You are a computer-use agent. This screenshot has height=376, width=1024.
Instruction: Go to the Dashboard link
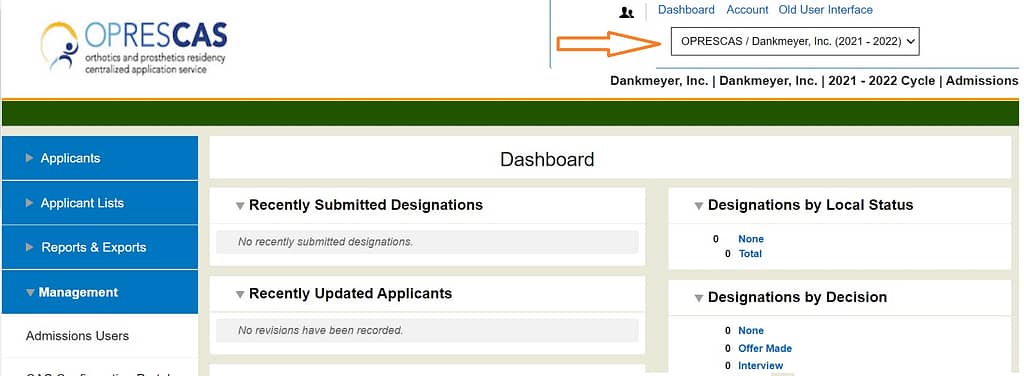coord(686,10)
